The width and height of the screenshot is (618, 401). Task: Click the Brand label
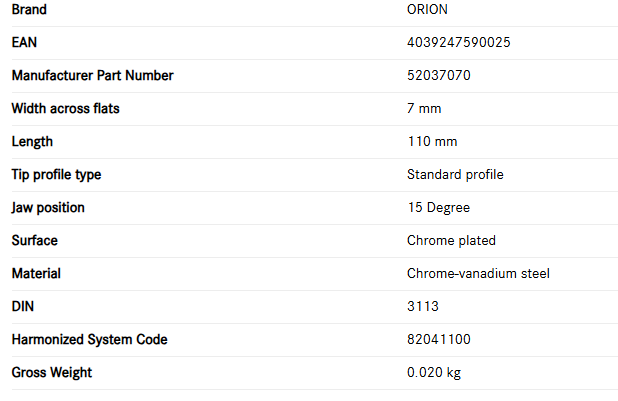(x=29, y=9)
